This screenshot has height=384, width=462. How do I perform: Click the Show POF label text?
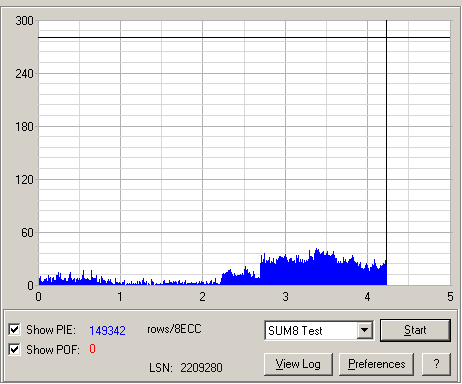click(53, 350)
